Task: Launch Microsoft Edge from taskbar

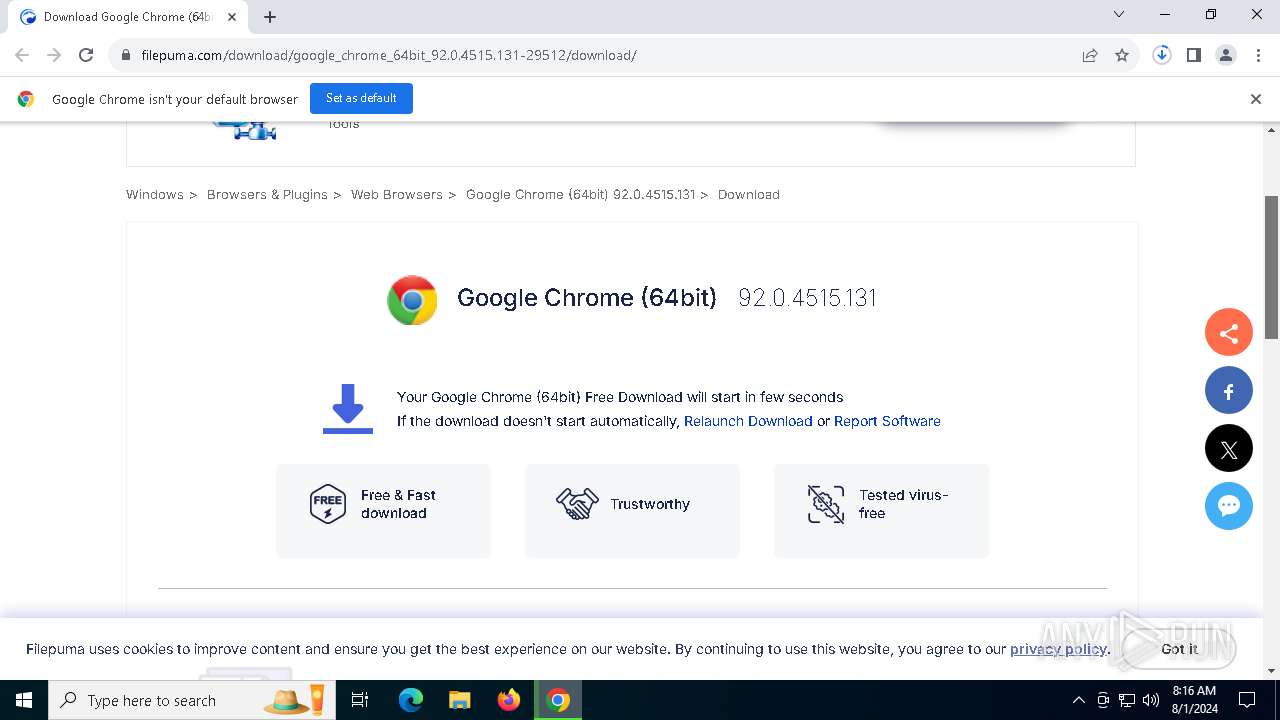Action: coord(411,700)
